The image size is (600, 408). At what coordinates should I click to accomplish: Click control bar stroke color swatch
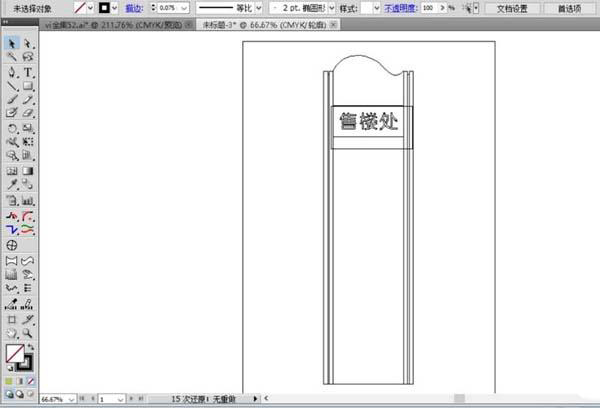(104, 8)
